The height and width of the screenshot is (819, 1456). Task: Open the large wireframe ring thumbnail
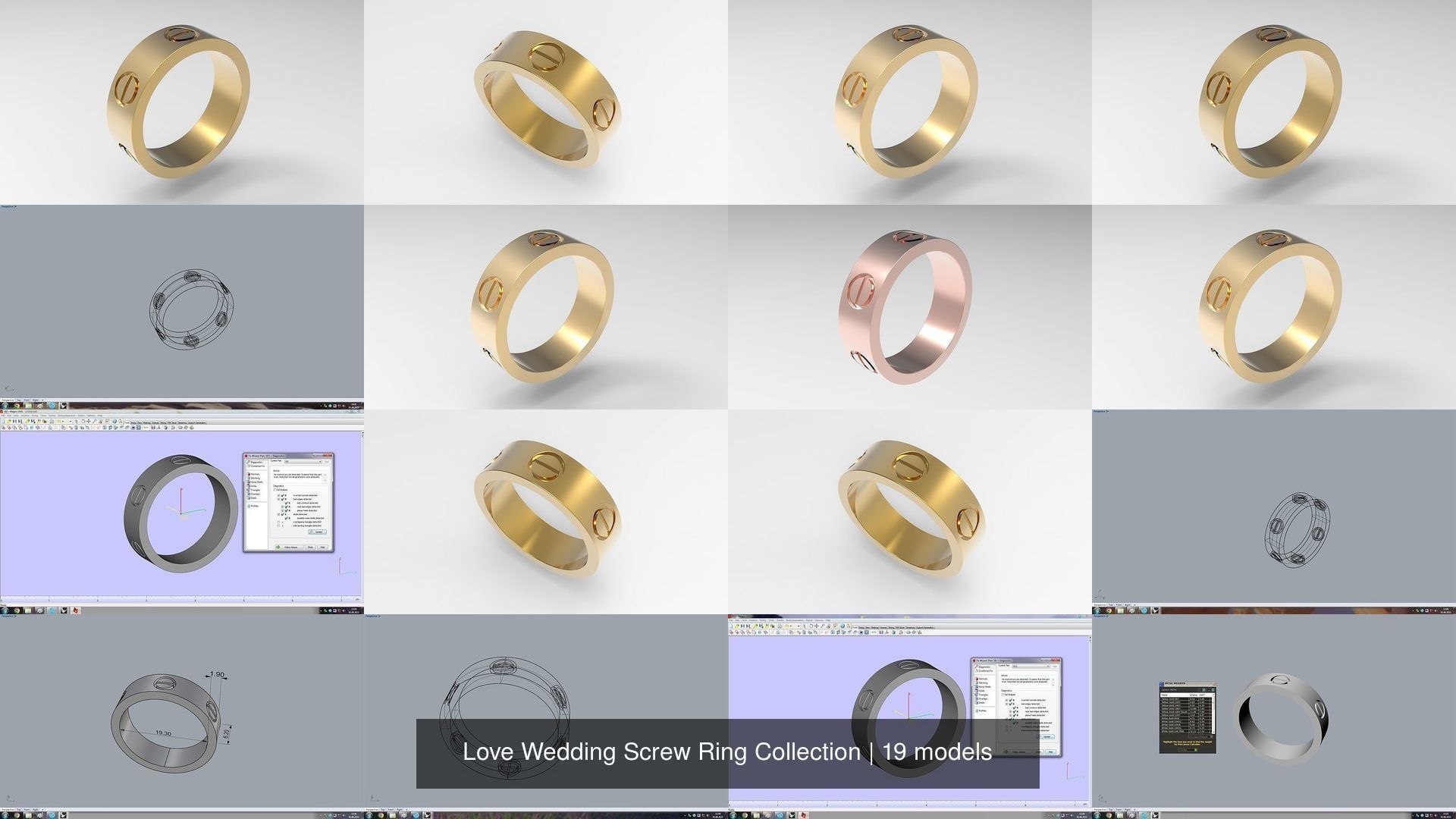point(546,717)
